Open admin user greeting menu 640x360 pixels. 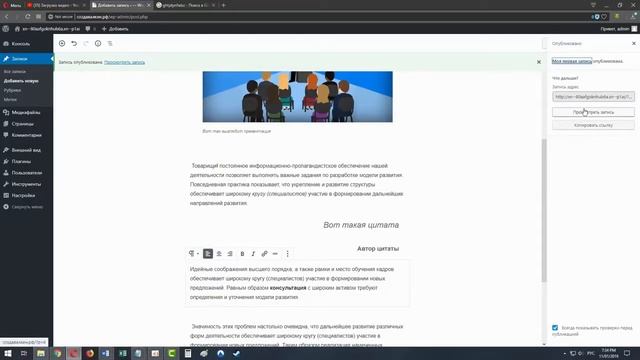[618, 29]
